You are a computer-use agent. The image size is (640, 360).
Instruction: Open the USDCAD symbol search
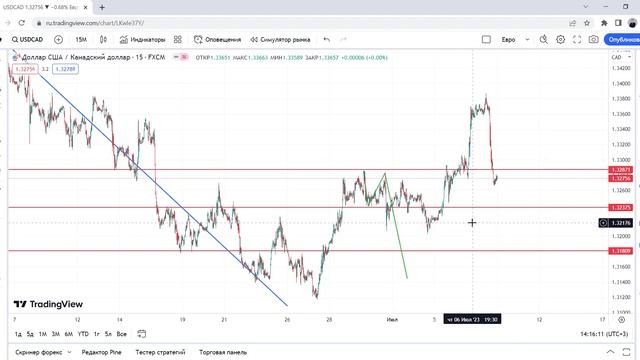pyautogui.click(x=27, y=40)
